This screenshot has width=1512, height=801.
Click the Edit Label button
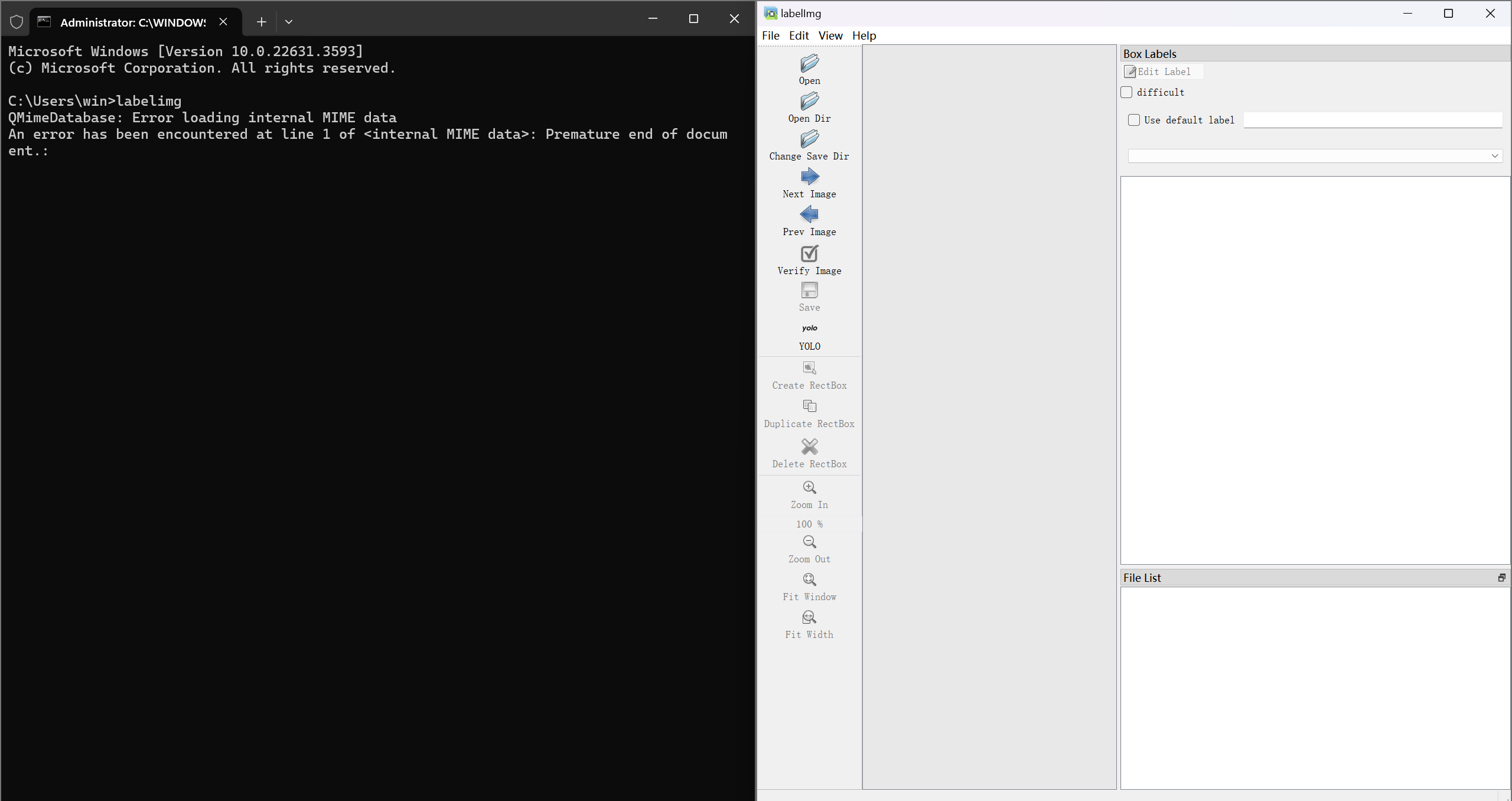tap(1162, 71)
